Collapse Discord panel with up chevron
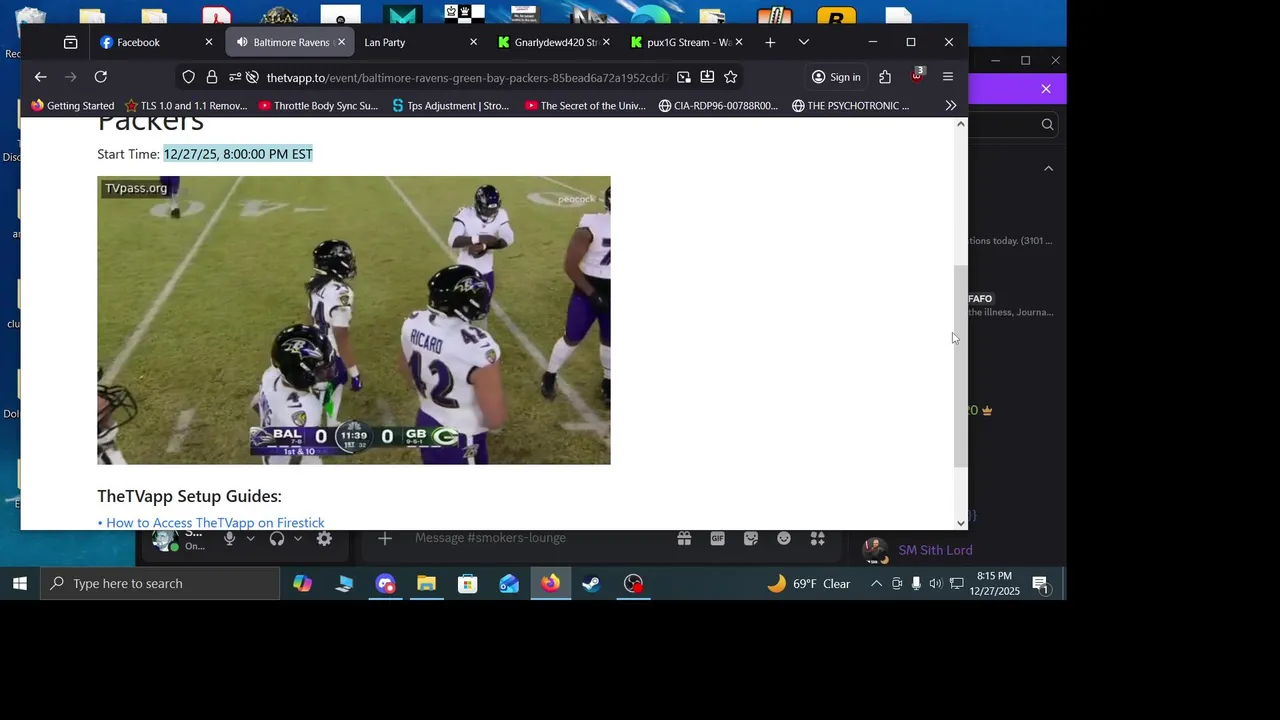1280x720 pixels. click(1048, 169)
